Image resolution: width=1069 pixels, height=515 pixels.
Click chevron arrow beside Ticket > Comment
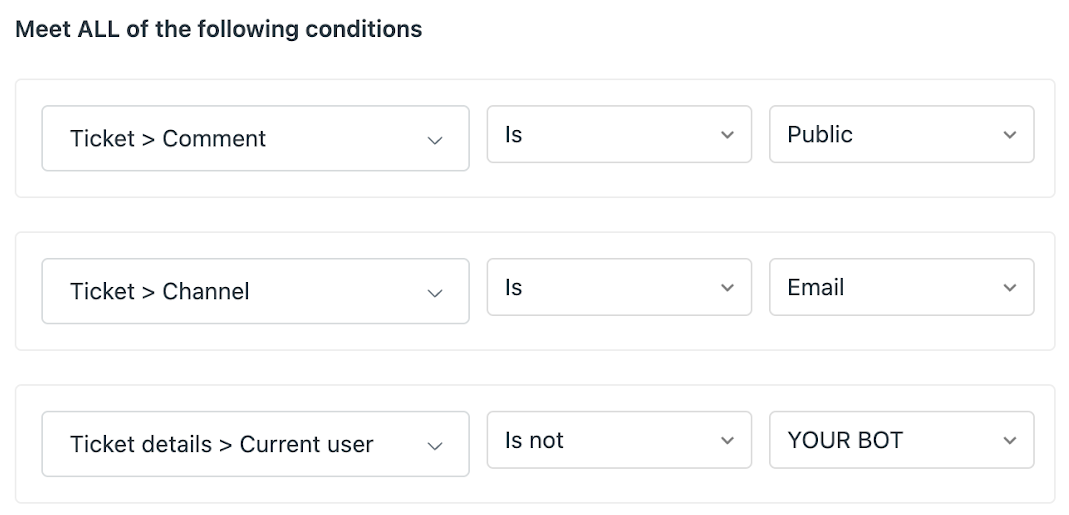point(435,140)
